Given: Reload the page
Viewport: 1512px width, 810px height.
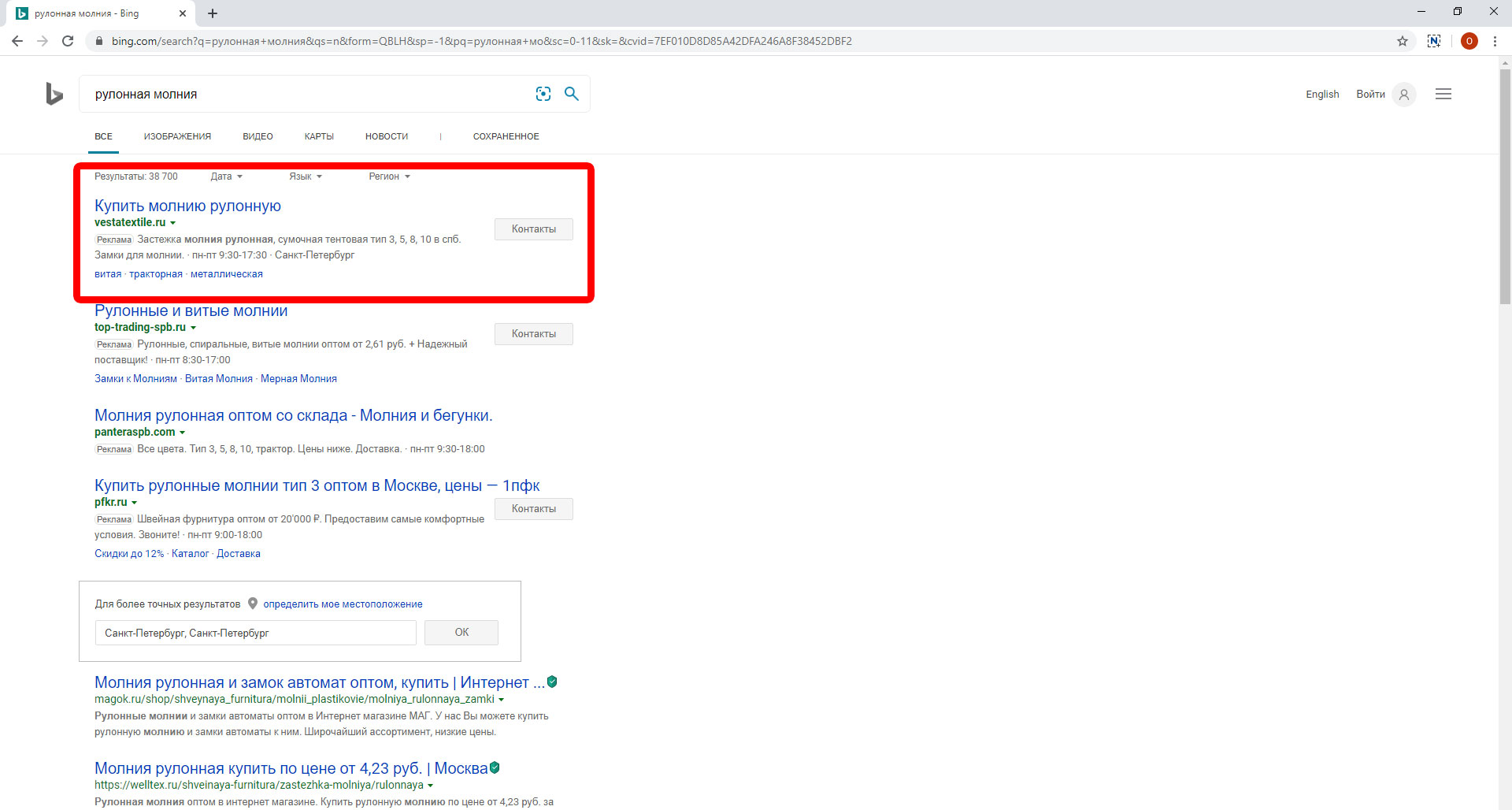Looking at the screenshot, I should [x=68, y=41].
